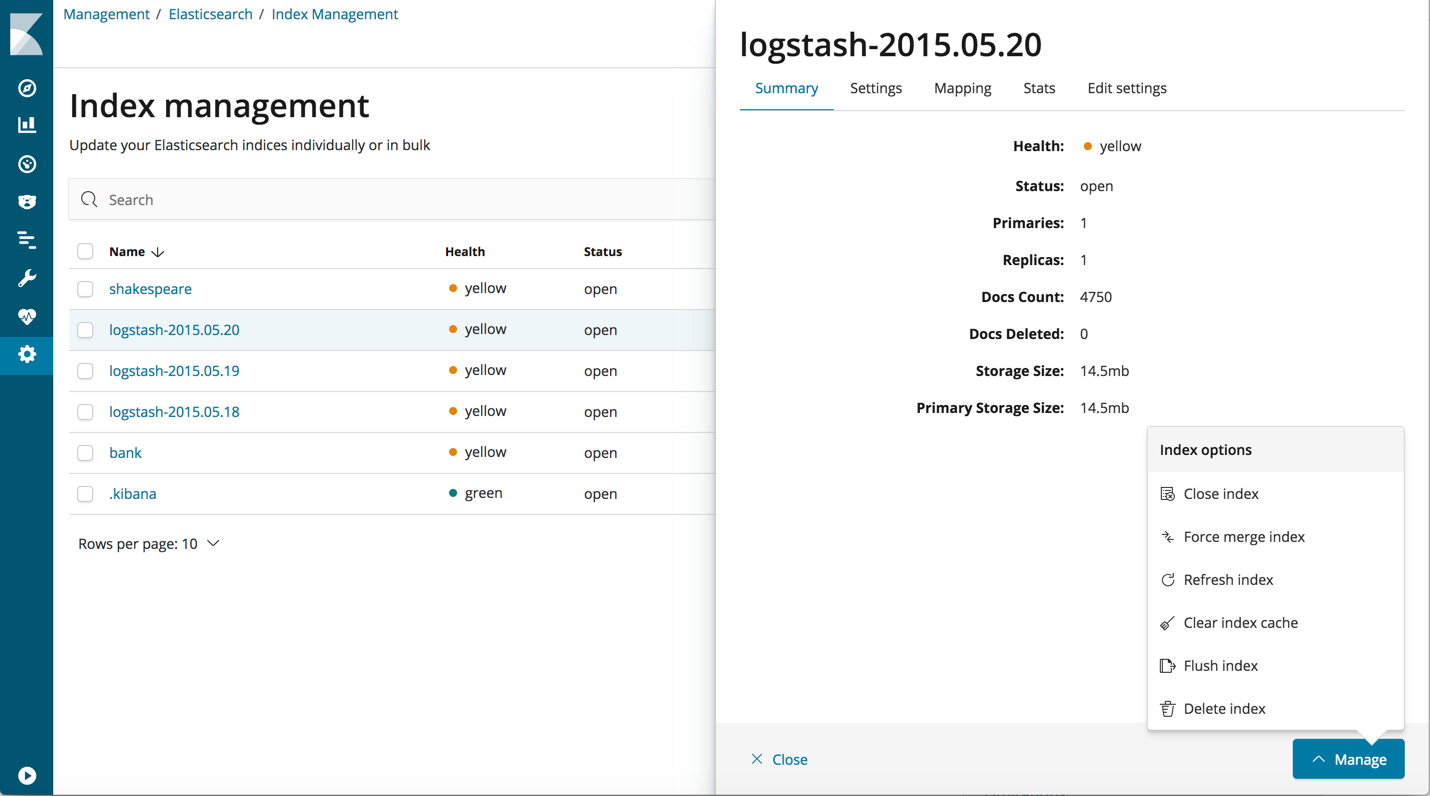This screenshot has width=1430, height=796.
Task: Open the logstash-2015.05.19 index link
Action: [x=174, y=370]
